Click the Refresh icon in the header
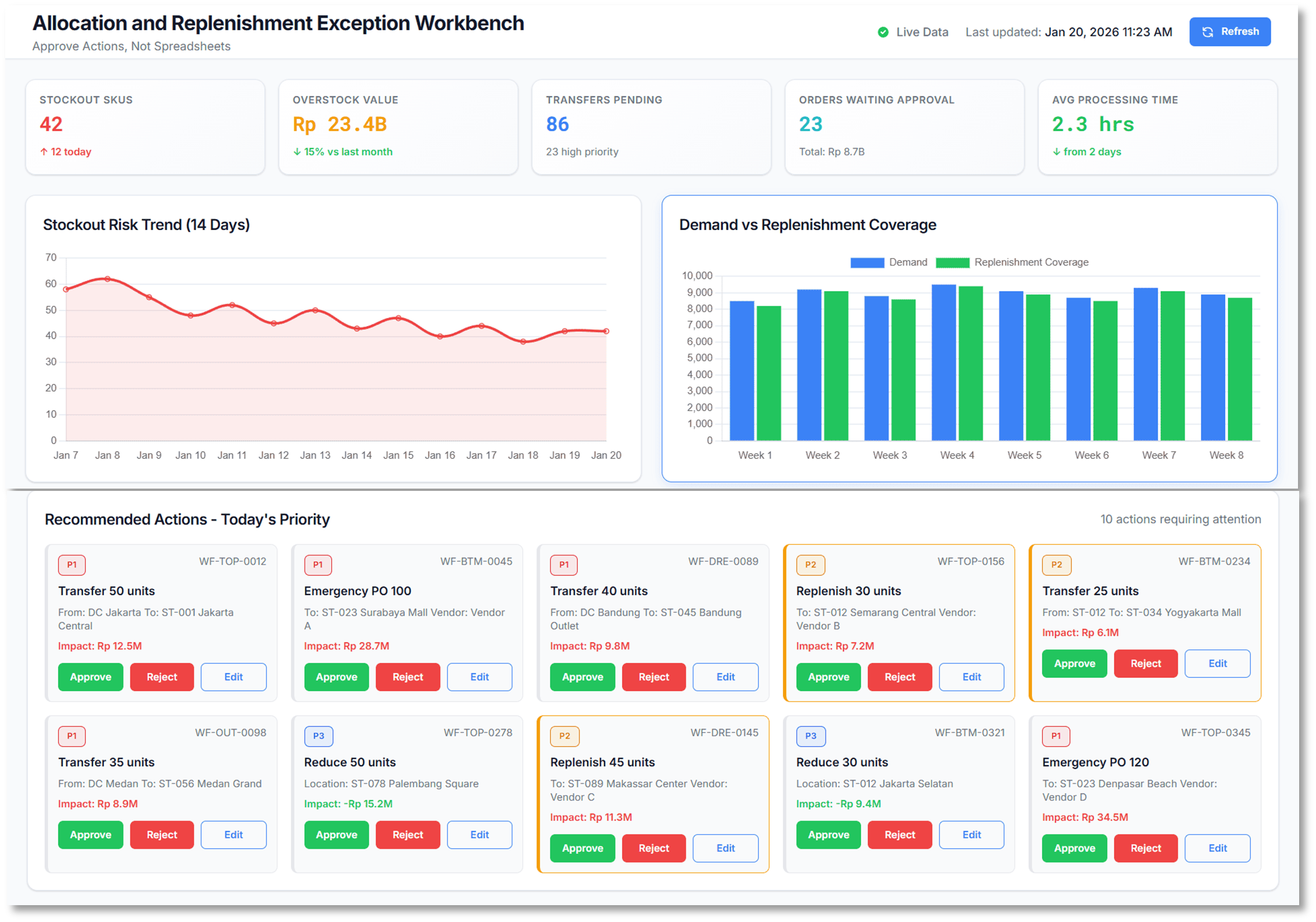Screen dimensions: 1316x922 (1210, 32)
